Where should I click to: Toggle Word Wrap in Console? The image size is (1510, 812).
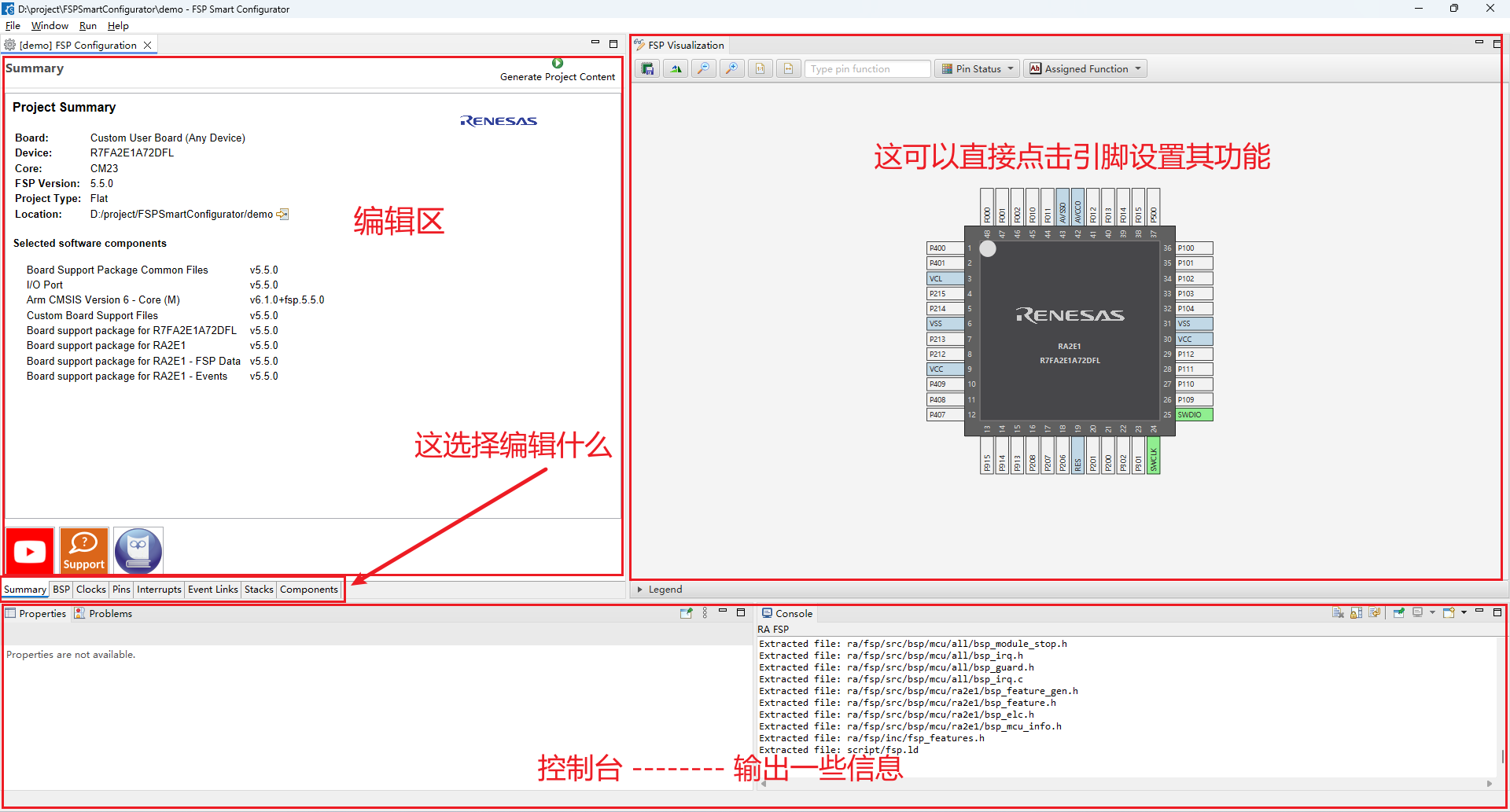click(1374, 613)
